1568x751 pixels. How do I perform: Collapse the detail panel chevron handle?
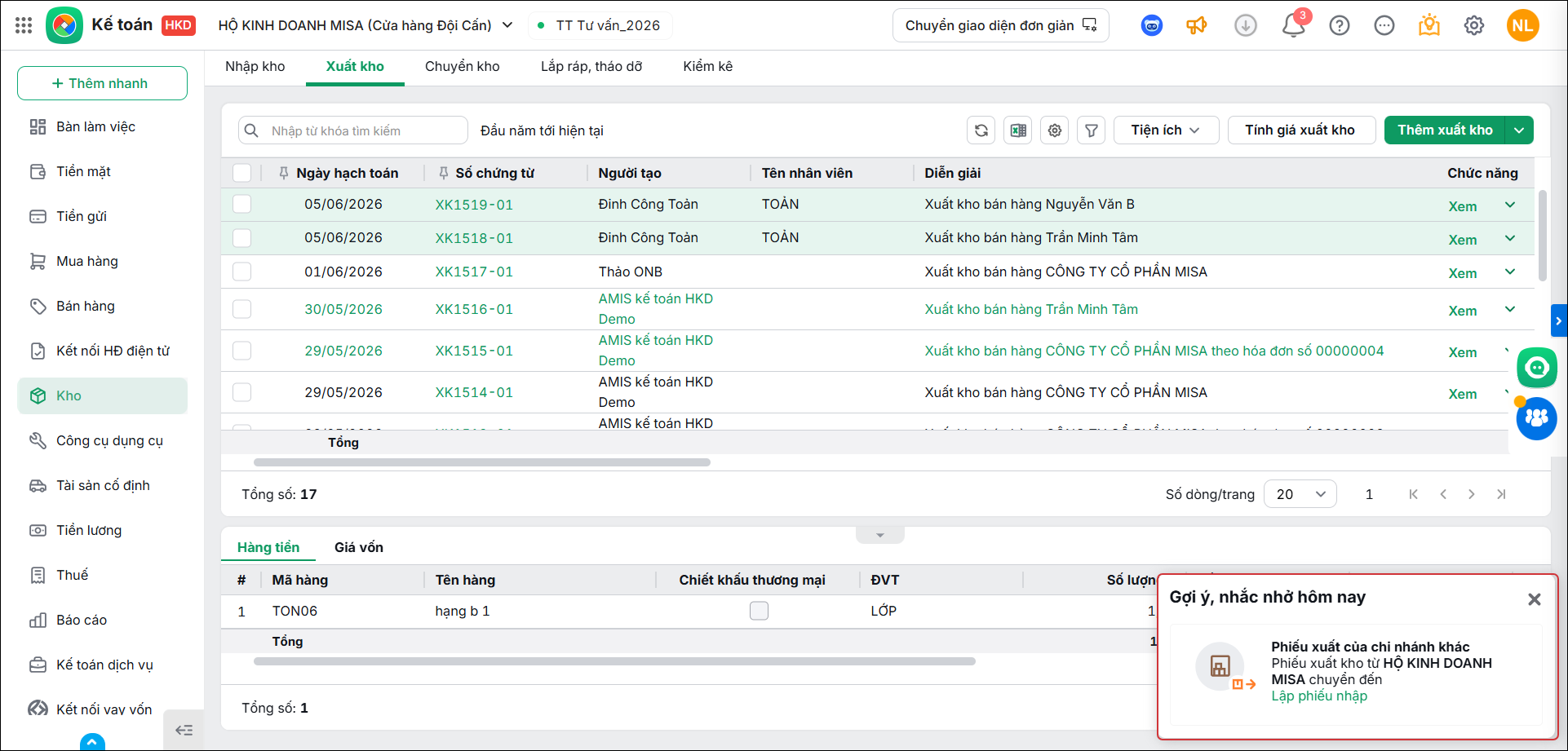pos(880,535)
